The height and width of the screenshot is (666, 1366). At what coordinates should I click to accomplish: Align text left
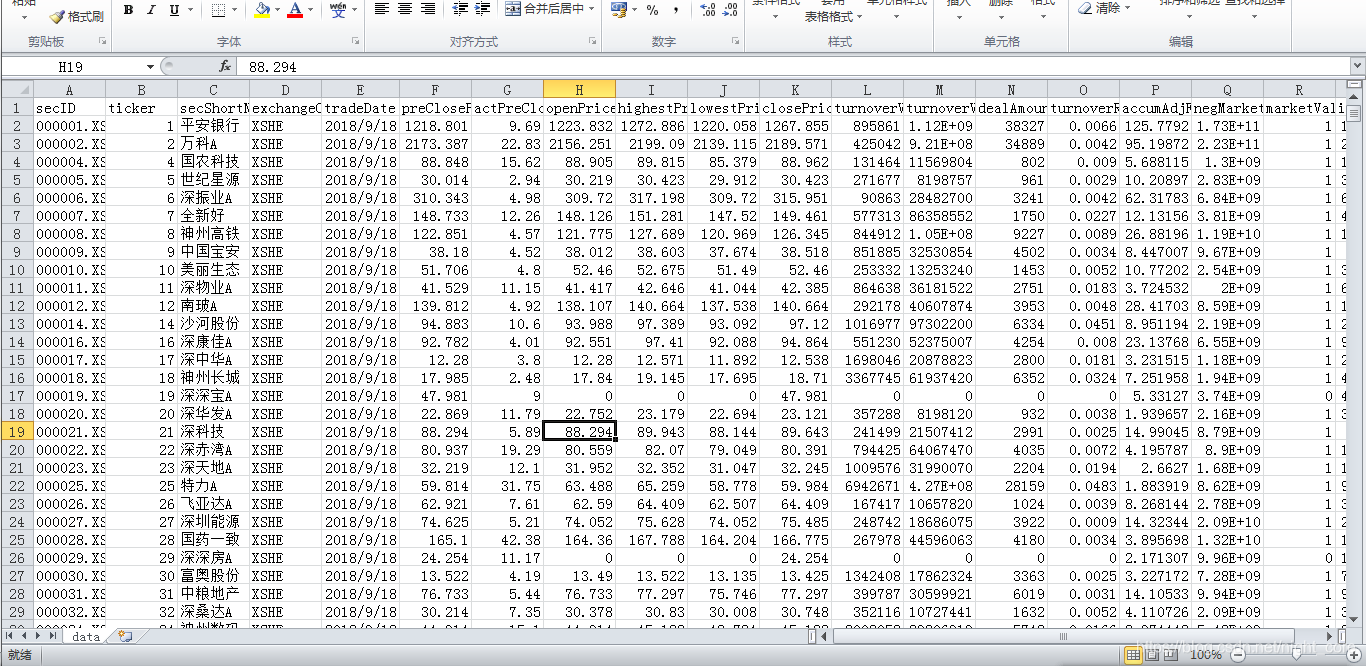[x=382, y=9]
